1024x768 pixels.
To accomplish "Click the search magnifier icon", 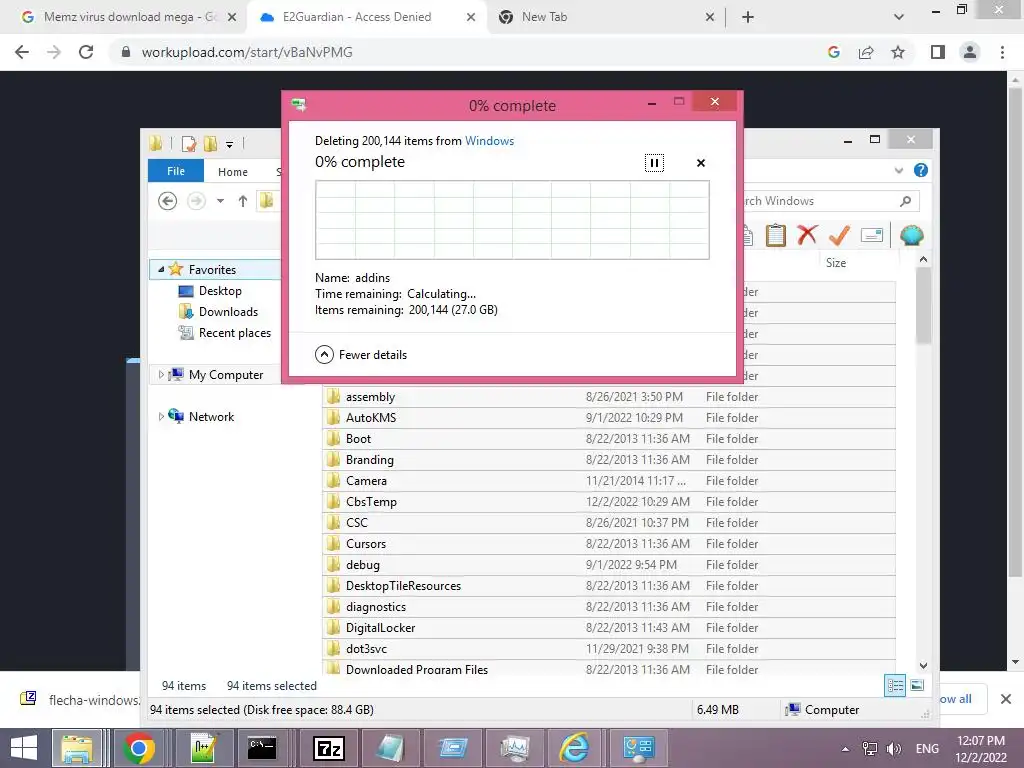I will click(x=905, y=201).
